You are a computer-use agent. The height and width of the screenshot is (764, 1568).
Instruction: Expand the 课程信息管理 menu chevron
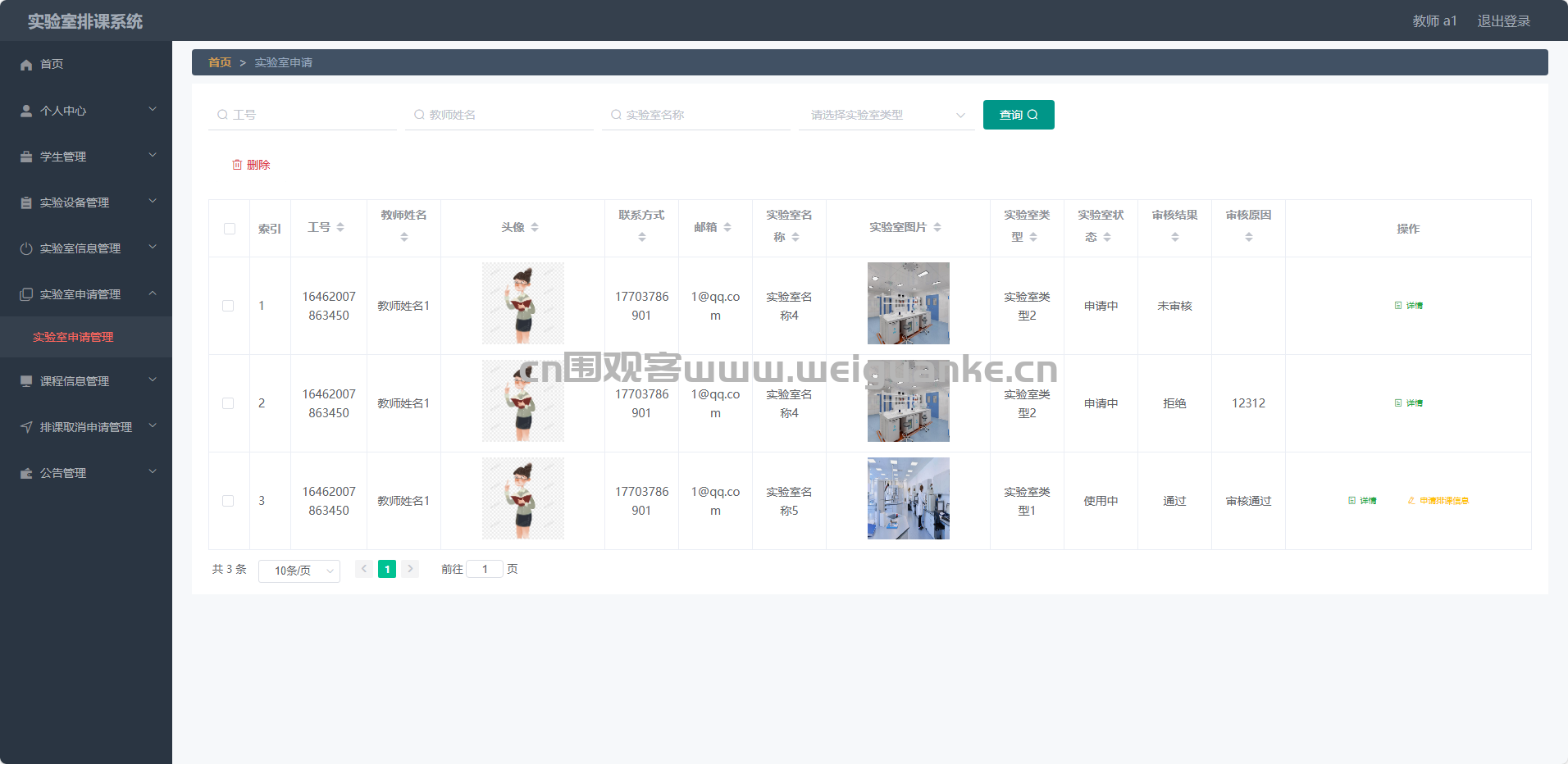153,380
